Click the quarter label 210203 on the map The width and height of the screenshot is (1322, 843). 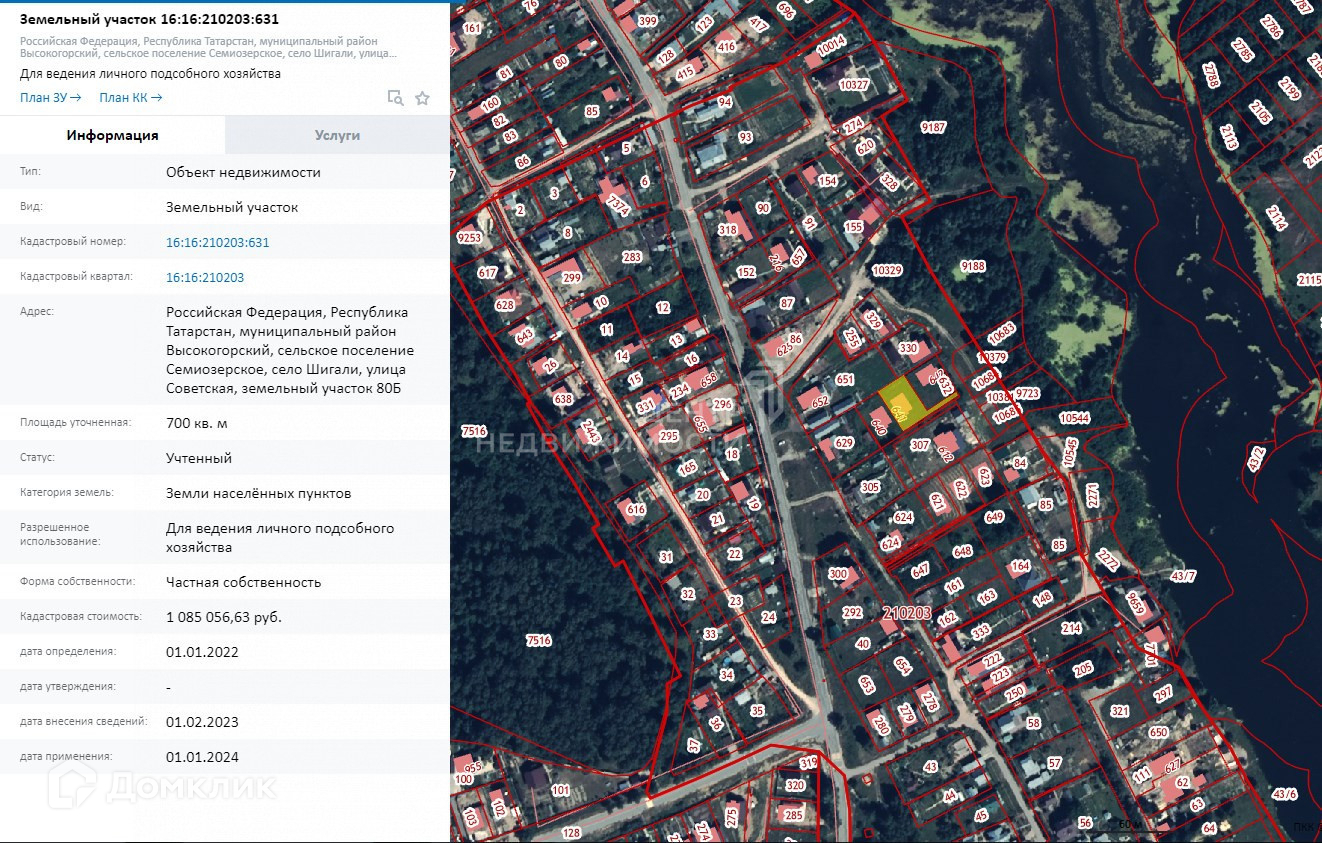coord(906,612)
